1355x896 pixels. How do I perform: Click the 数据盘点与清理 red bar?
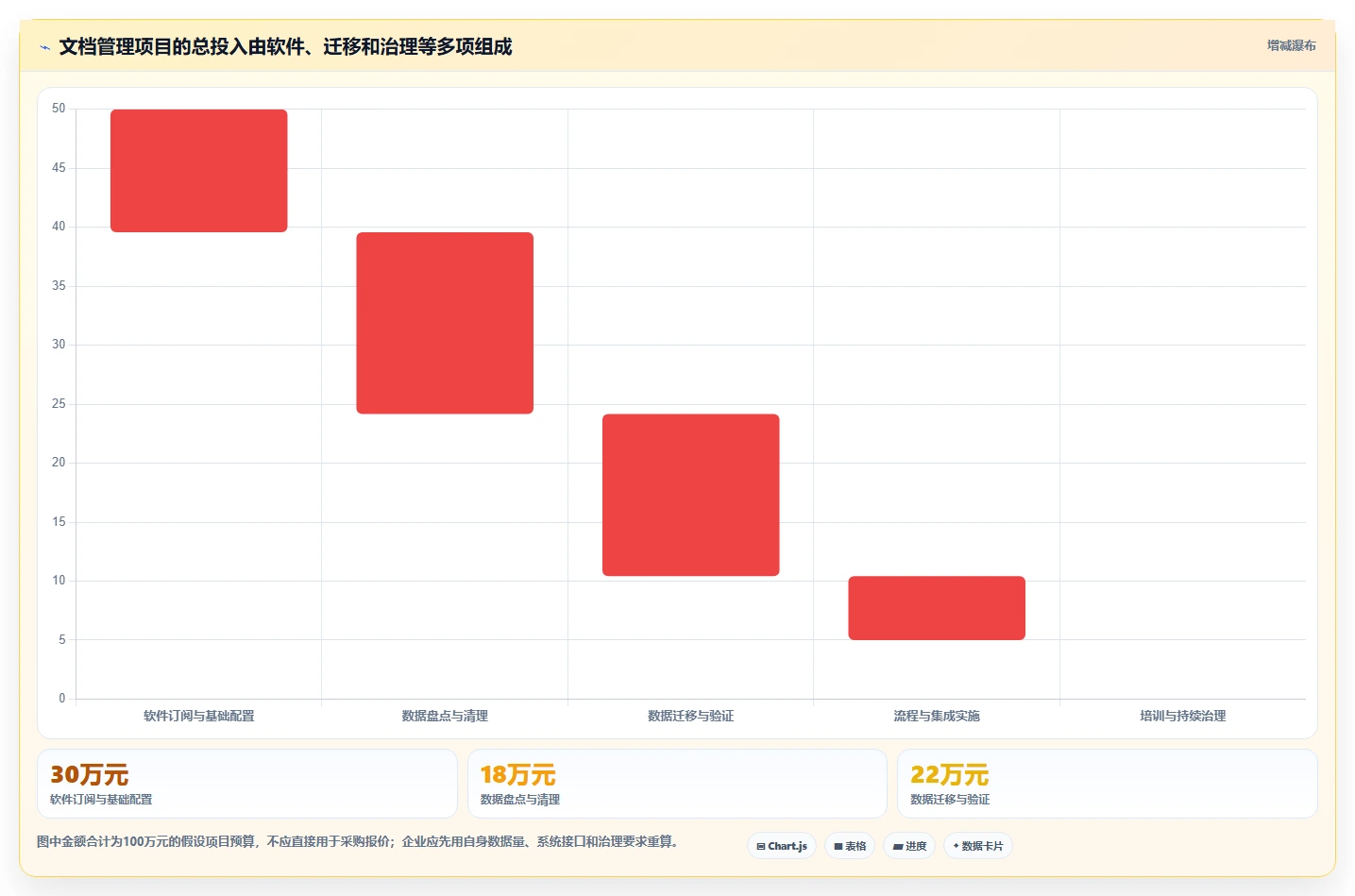[x=445, y=323]
